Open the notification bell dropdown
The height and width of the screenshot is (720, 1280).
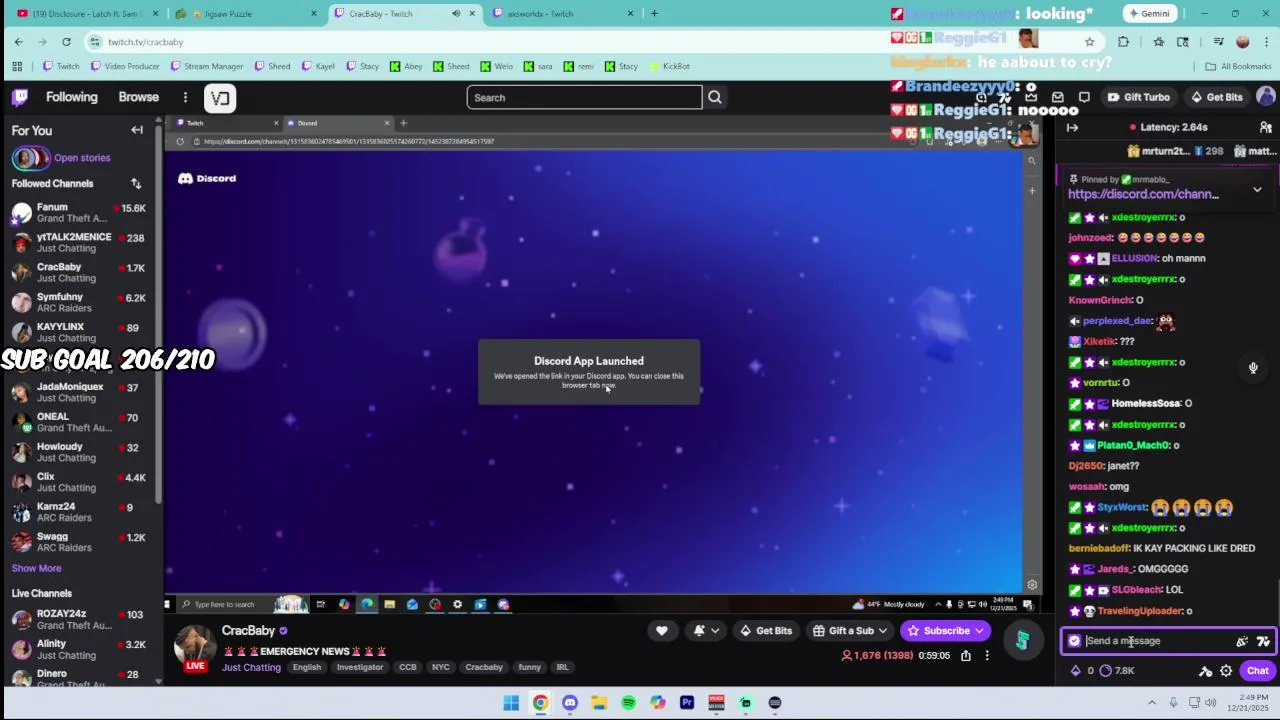[705, 631]
